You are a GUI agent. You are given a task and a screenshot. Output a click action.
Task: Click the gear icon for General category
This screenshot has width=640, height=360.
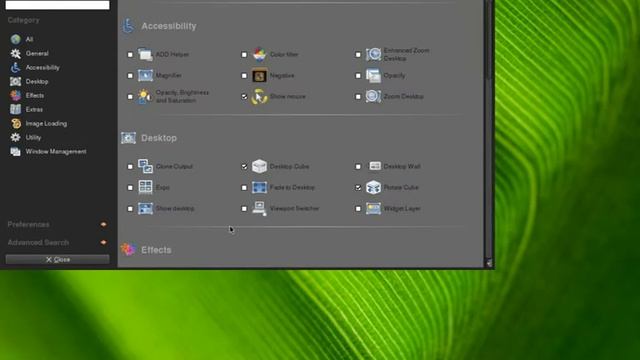16,53
